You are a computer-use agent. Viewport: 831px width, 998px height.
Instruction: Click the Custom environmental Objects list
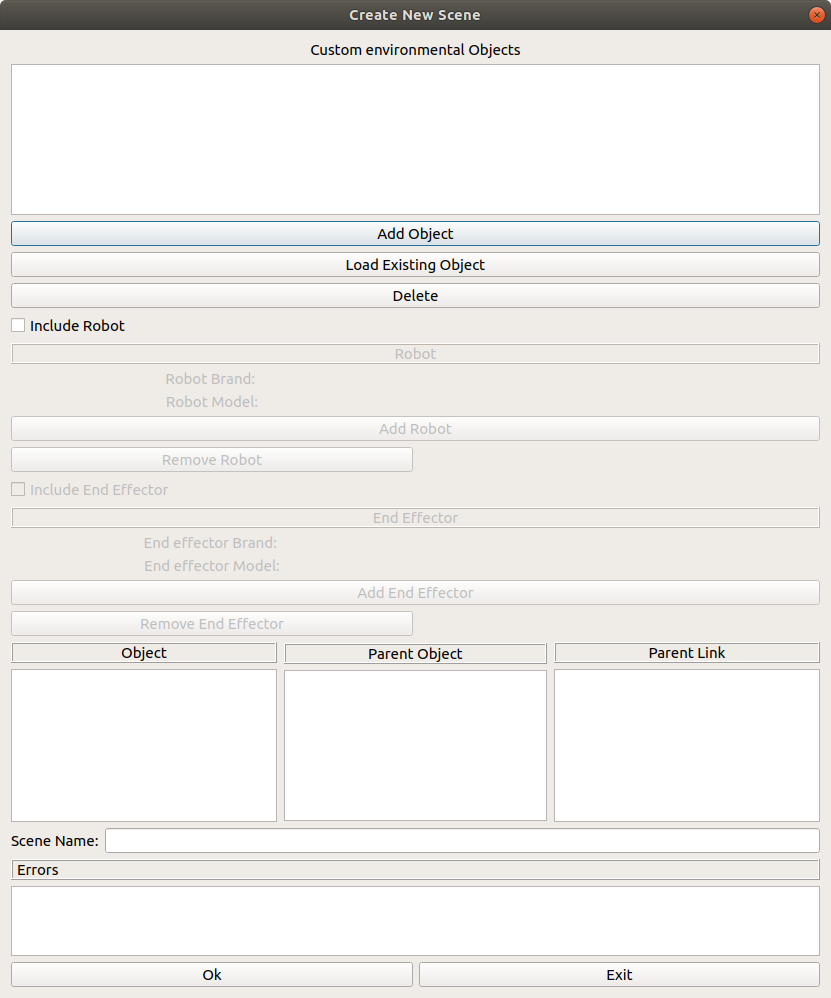[415, 139]
